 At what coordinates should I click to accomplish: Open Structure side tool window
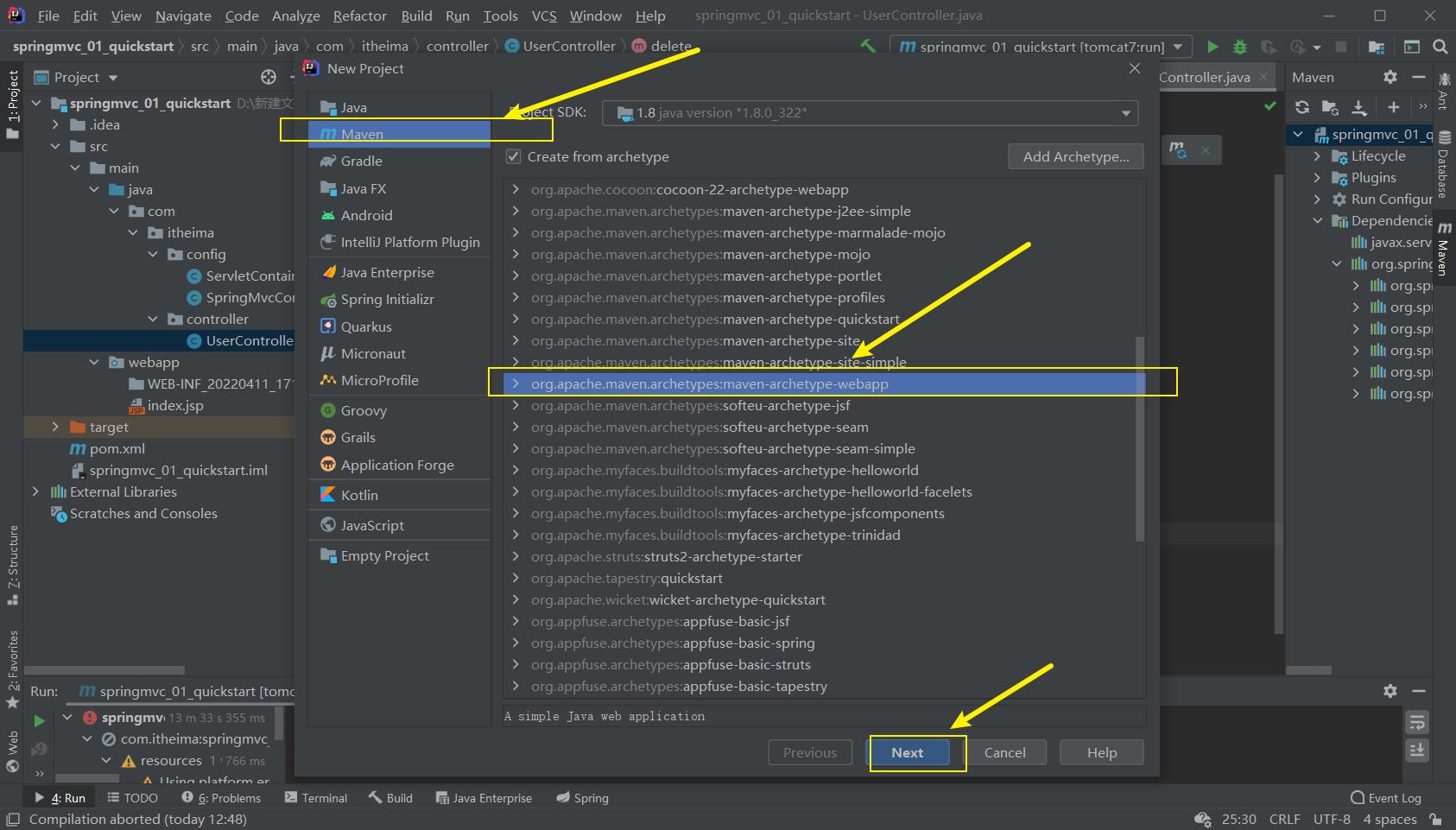tap(13, 564)
